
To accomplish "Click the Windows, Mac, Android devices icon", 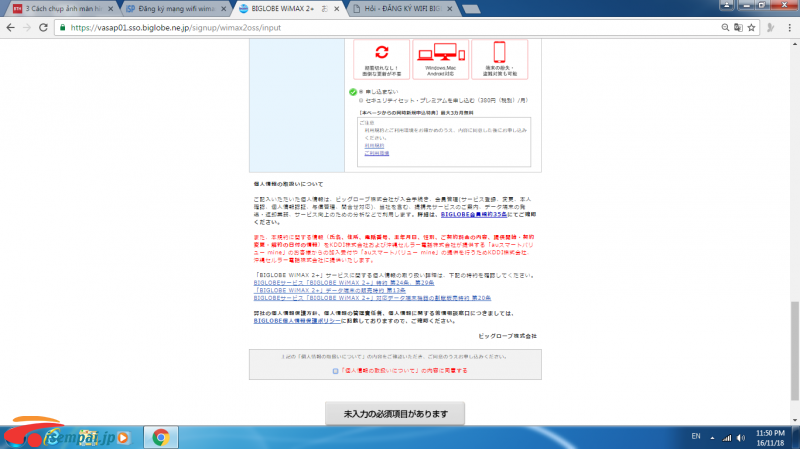I will 441,53.
